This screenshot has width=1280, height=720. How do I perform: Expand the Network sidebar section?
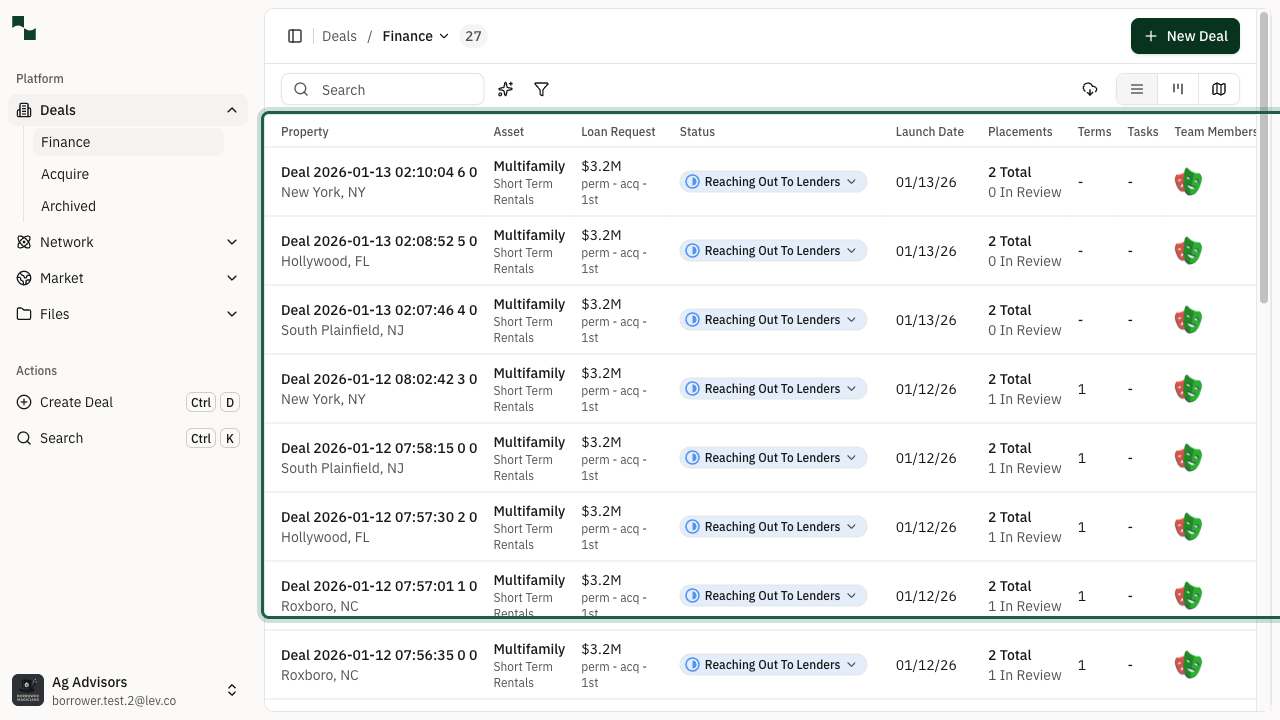pos(232,242)
